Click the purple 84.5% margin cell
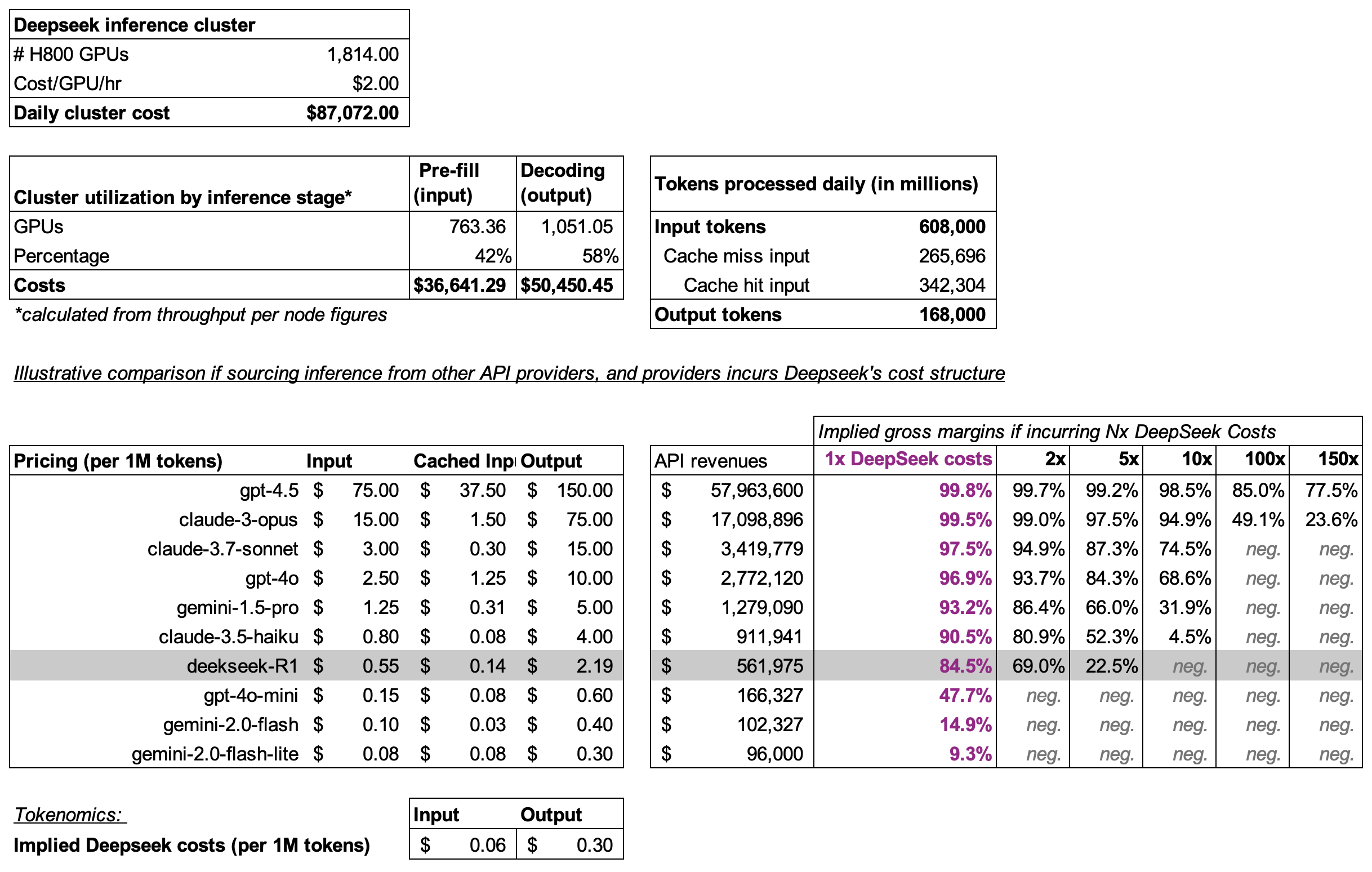 pos(965,666)
